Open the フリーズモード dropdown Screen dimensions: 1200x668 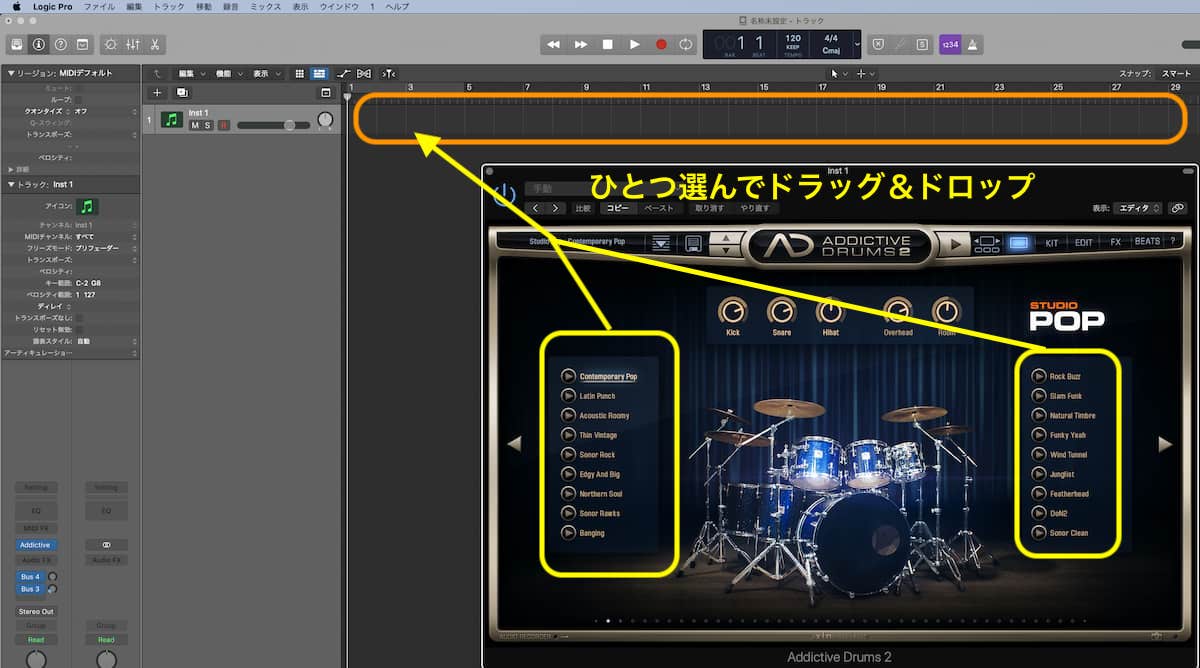click(105, 247)
